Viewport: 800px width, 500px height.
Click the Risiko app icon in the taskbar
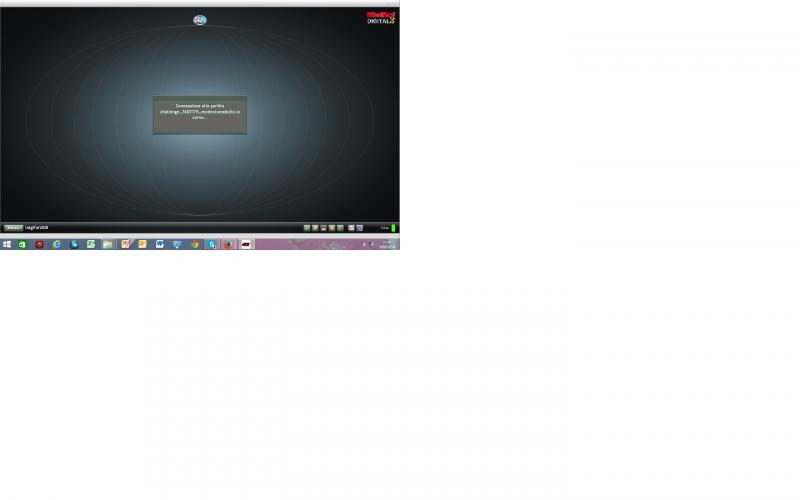pos(246,244)
